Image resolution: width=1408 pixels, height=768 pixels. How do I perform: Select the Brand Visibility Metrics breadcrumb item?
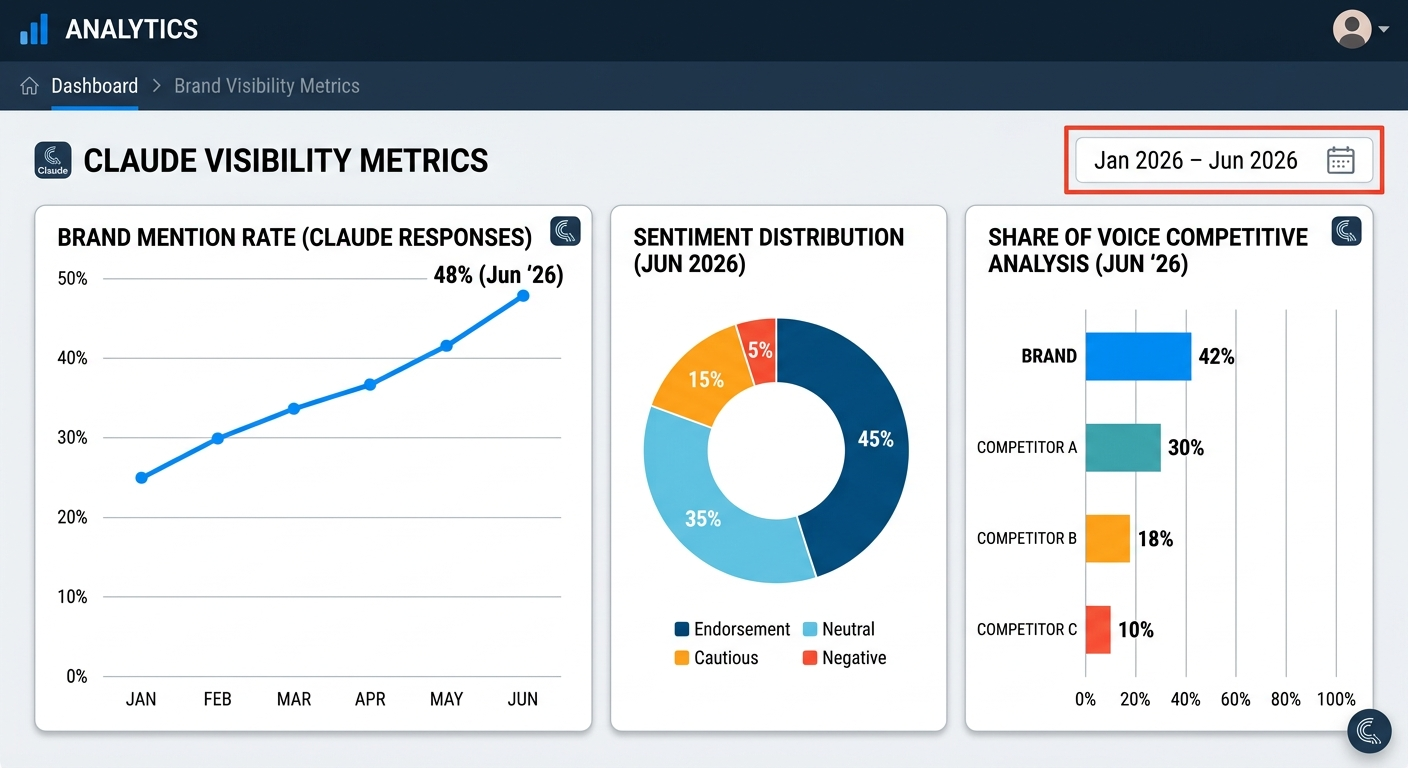click(x=266, y=86)
